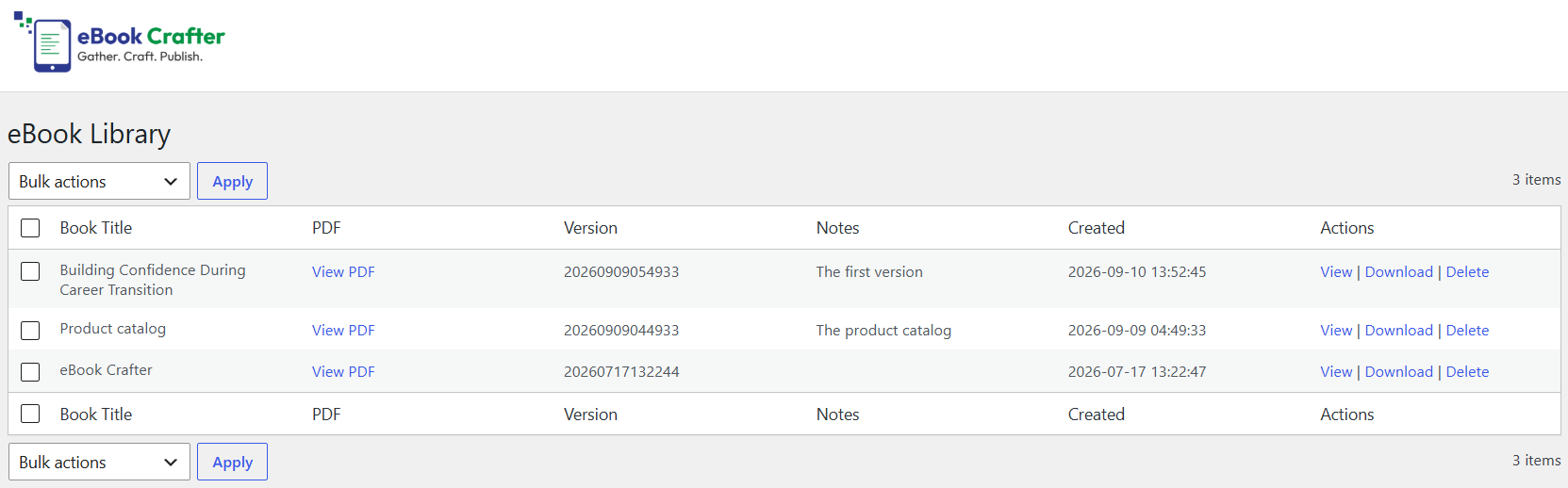Viewport: 1568px width, 488px height.
Task: Toggle the select-all checkbox in the table header
Action: pos(30,228)
